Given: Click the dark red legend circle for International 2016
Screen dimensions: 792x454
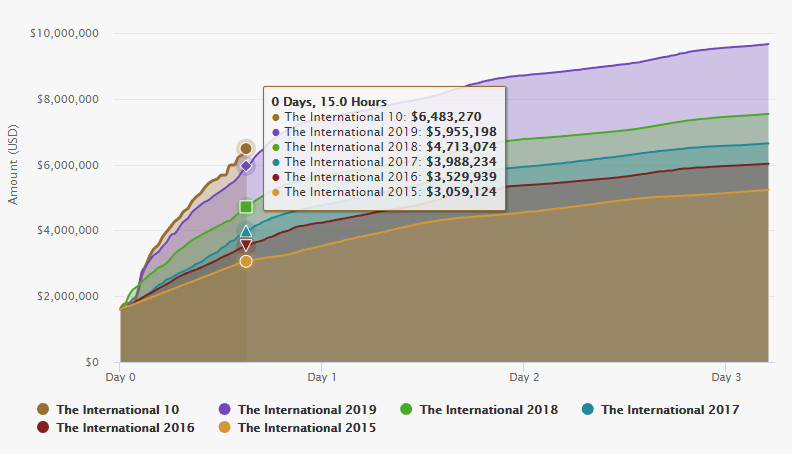Looking at the screenshot, I should coord(43,427).
